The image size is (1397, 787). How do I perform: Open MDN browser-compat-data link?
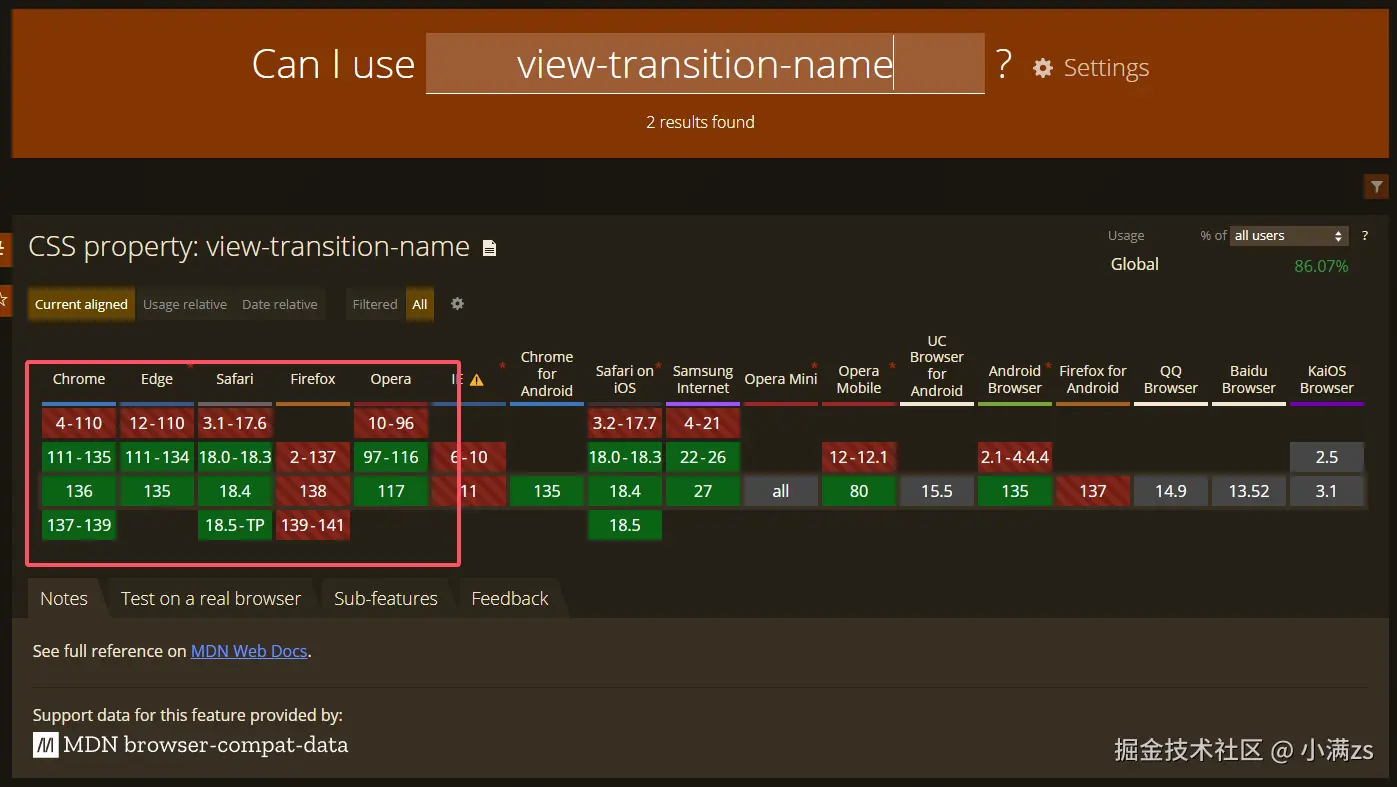(191, 745)
